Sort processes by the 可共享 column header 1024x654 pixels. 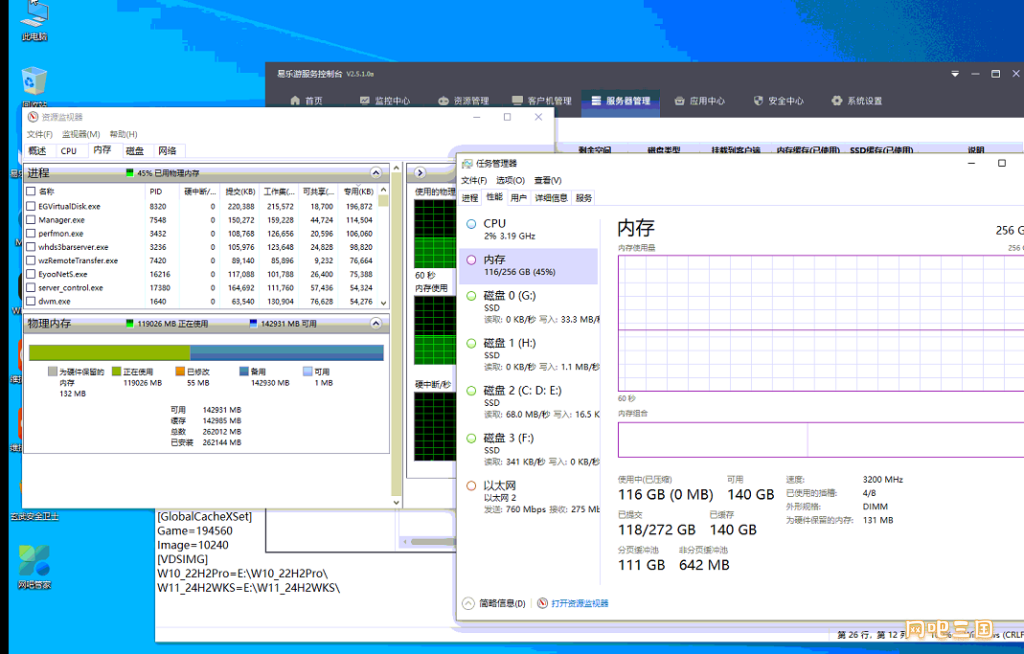pyautogui.click(x=319, y=191)
